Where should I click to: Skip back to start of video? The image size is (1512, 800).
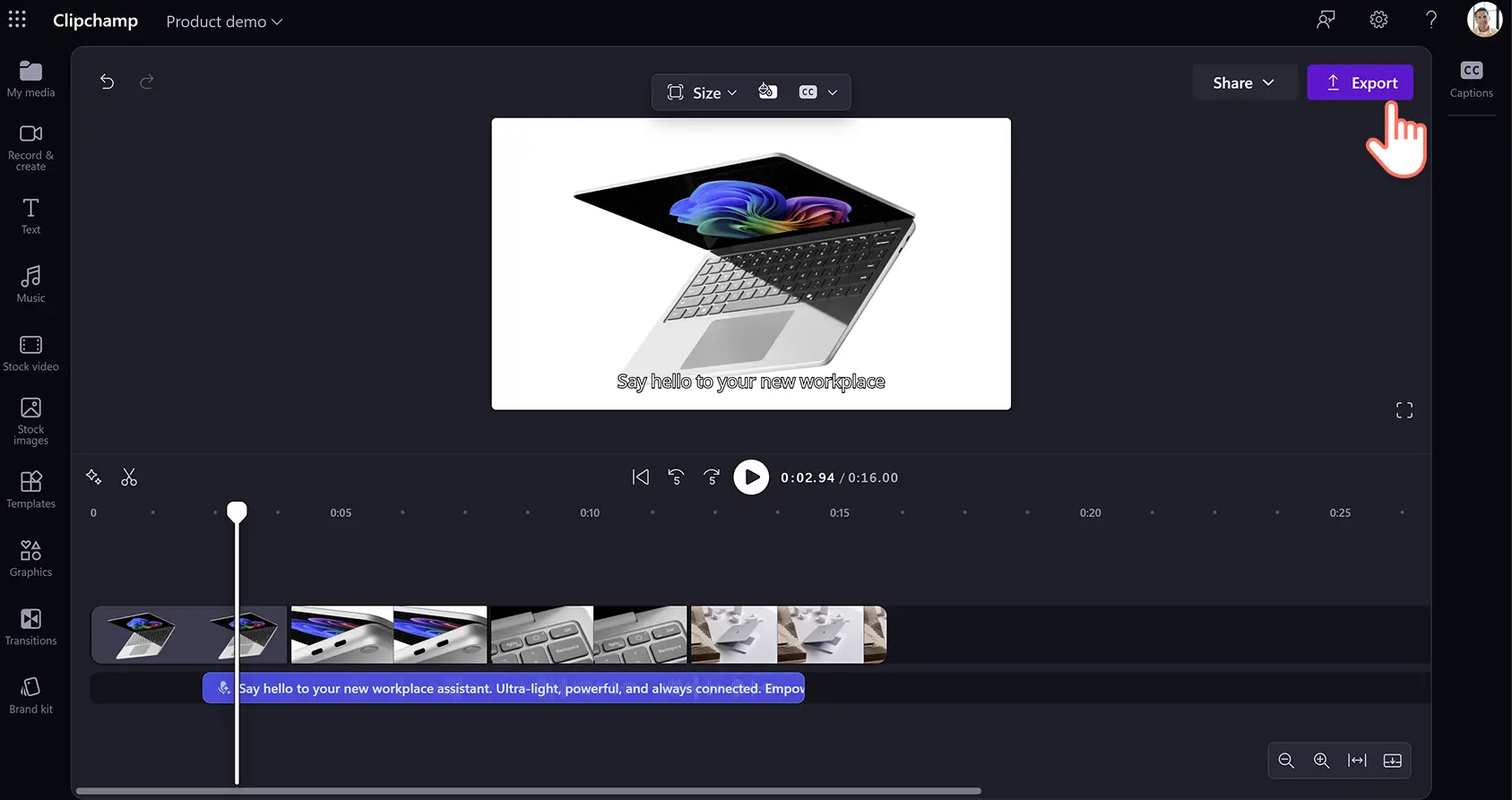640,477
